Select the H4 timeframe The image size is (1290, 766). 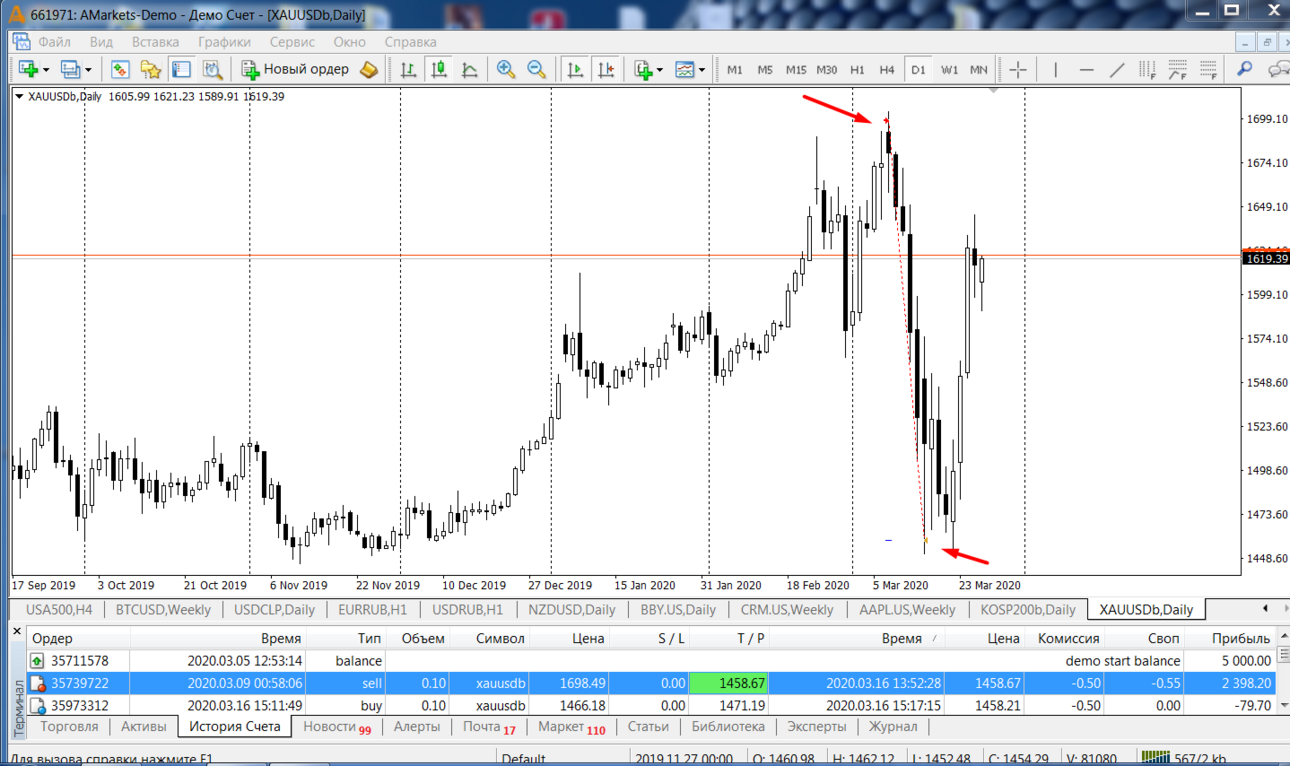pos(887,70)
